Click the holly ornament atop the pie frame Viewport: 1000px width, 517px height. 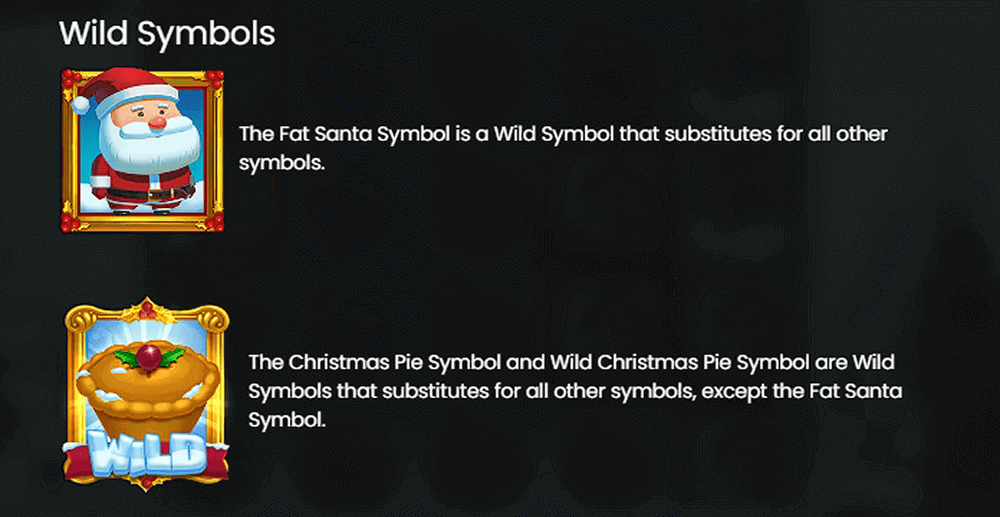click(x=147, y=311)
